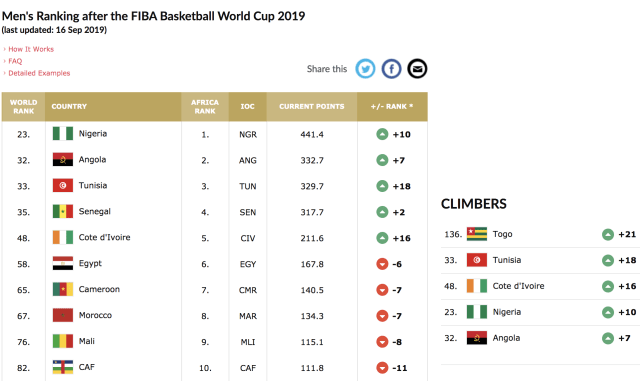Image resolution: width=640 pixels, height=381 pixels.
Task: Share rankings via the Twitter icon
Action: [365, 69]
